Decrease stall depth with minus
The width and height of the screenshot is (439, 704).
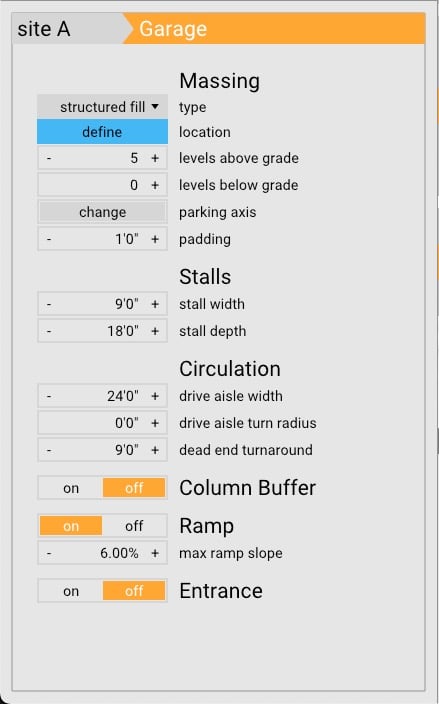click(x=49, y=331)
